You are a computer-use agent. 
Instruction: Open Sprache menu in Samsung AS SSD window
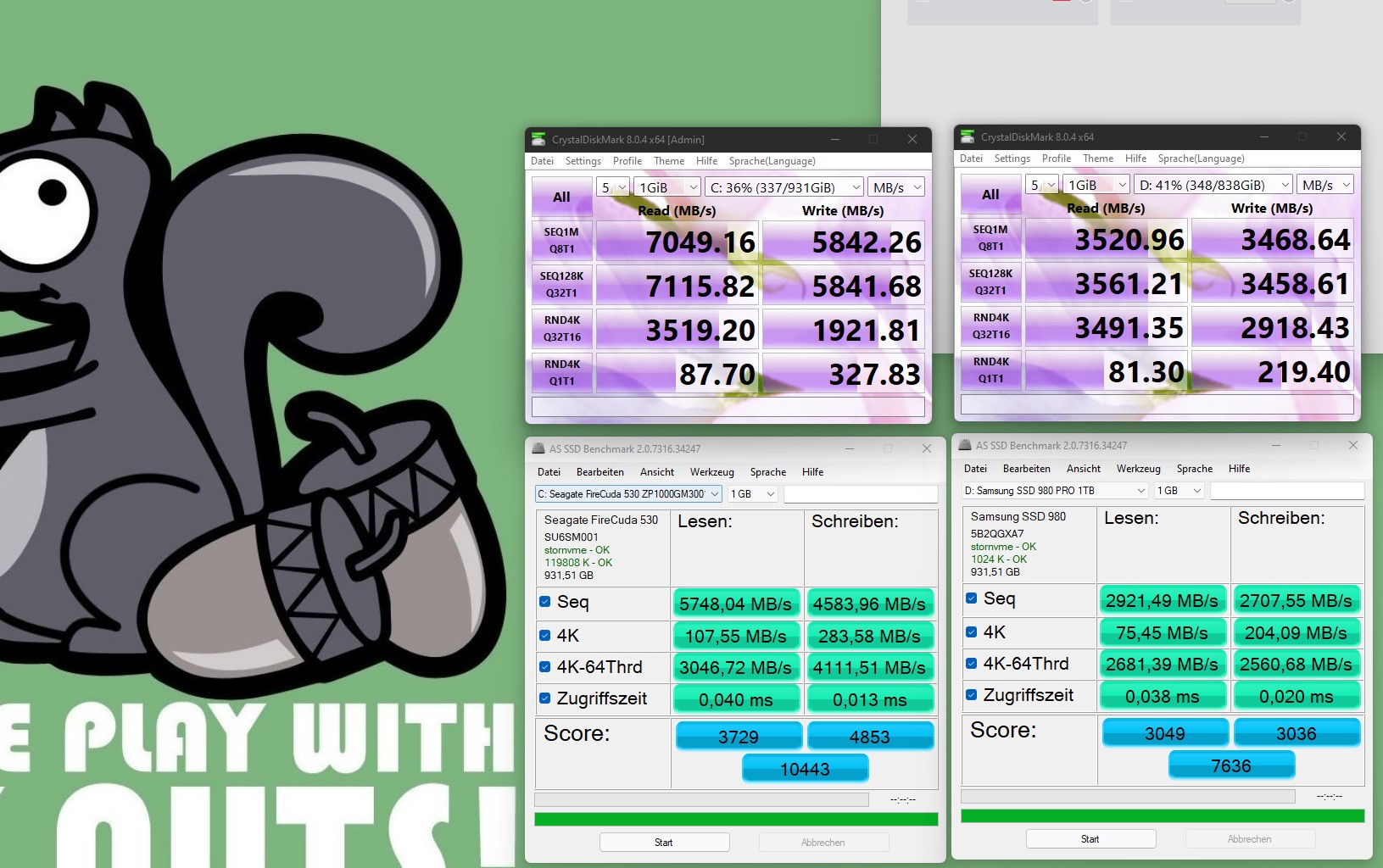(1194, 469)
